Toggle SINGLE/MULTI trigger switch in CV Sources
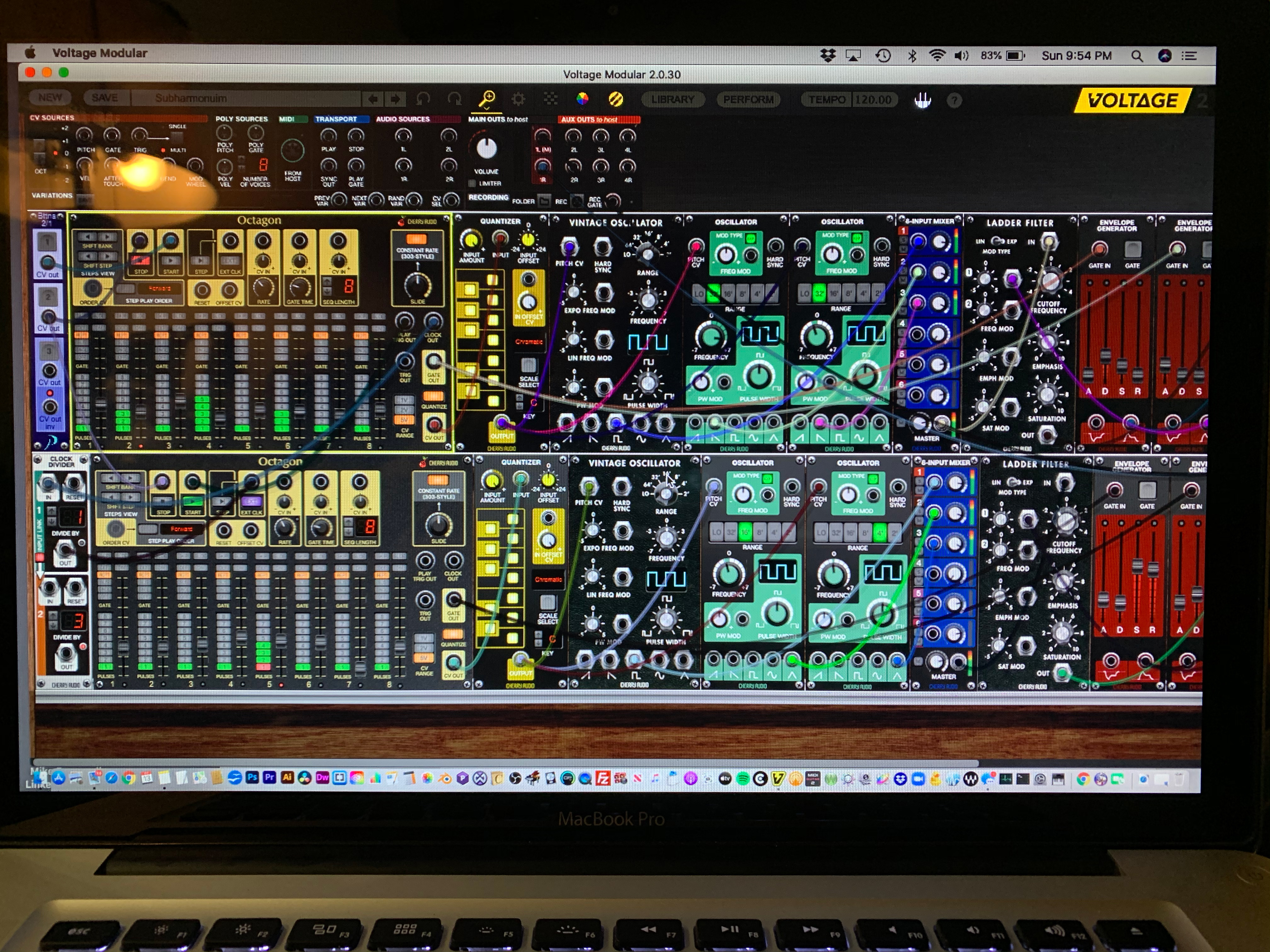The image size is (1270, 952). point(177,138)
